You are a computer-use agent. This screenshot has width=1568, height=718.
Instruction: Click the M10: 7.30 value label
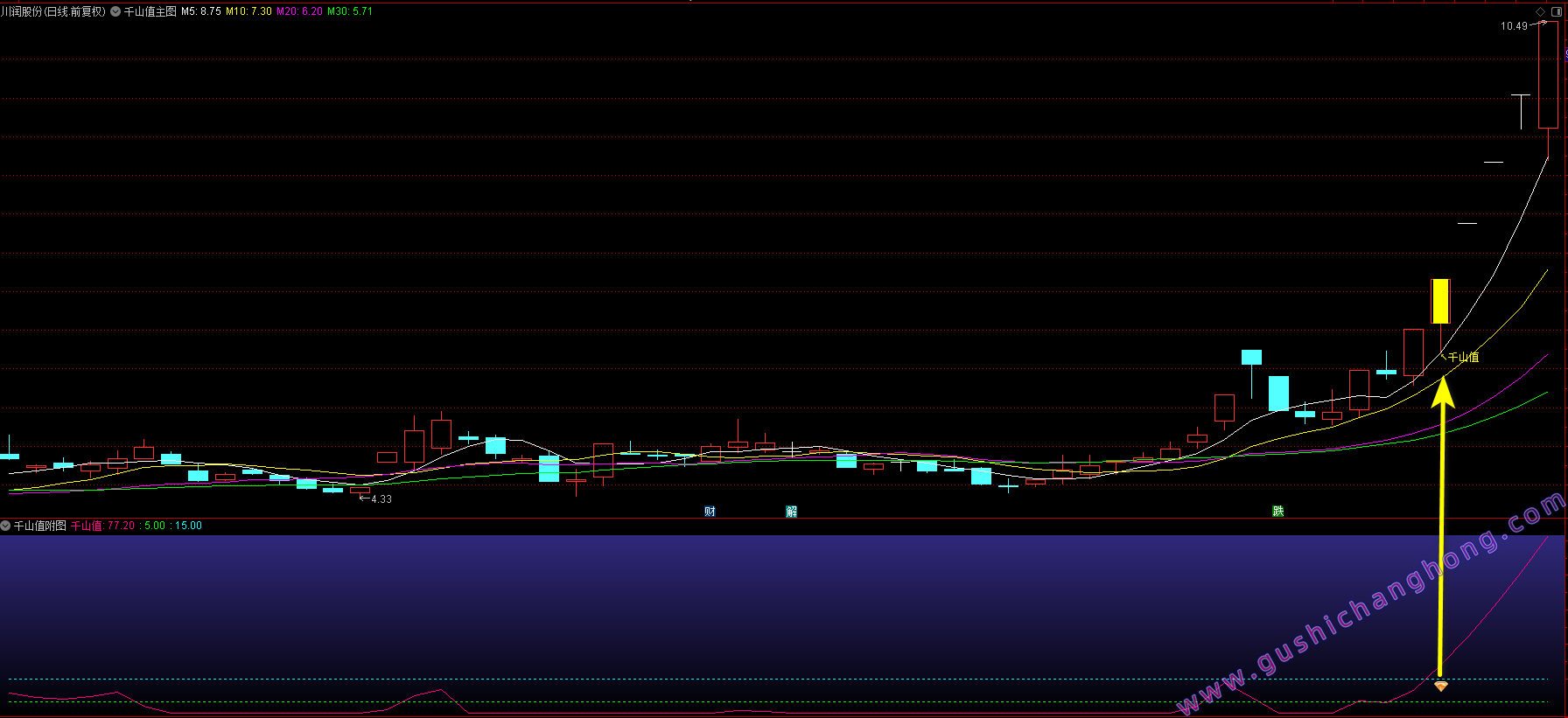pyautogui.click(x=249, y=11)
